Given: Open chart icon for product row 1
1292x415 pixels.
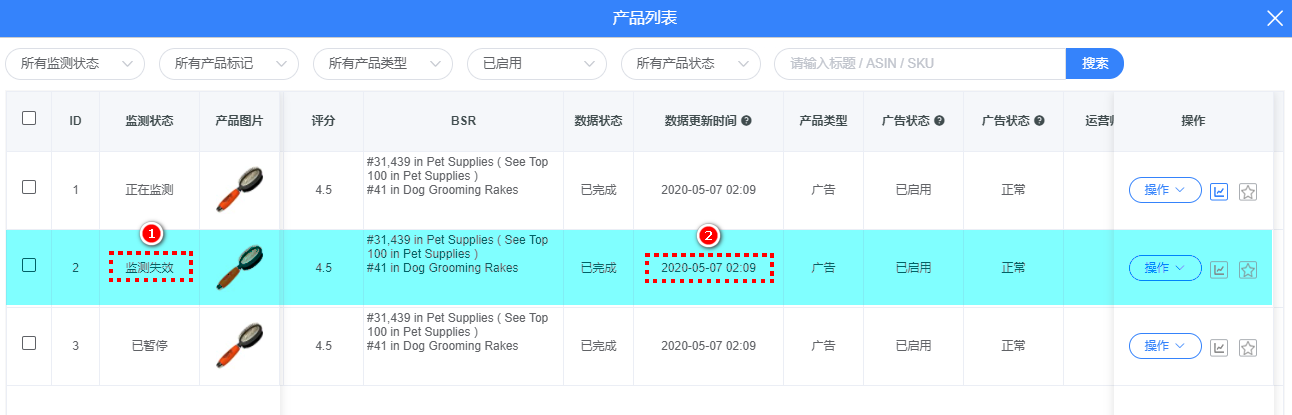Looking at the screenshot, I should [1219, 191].
